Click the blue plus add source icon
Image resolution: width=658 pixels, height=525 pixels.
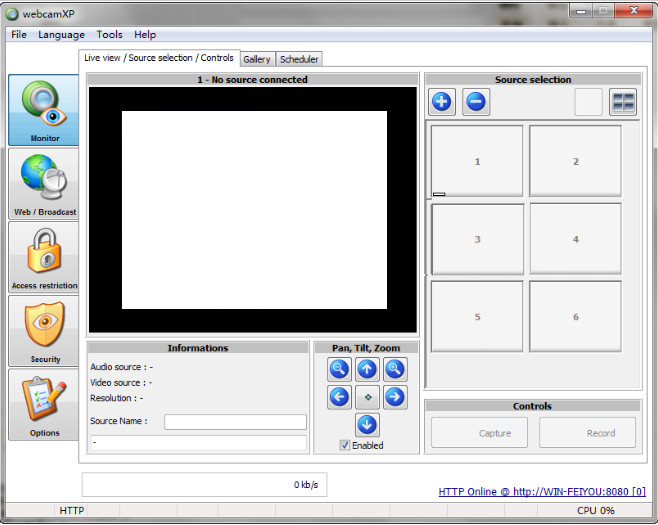coord(442,102)
